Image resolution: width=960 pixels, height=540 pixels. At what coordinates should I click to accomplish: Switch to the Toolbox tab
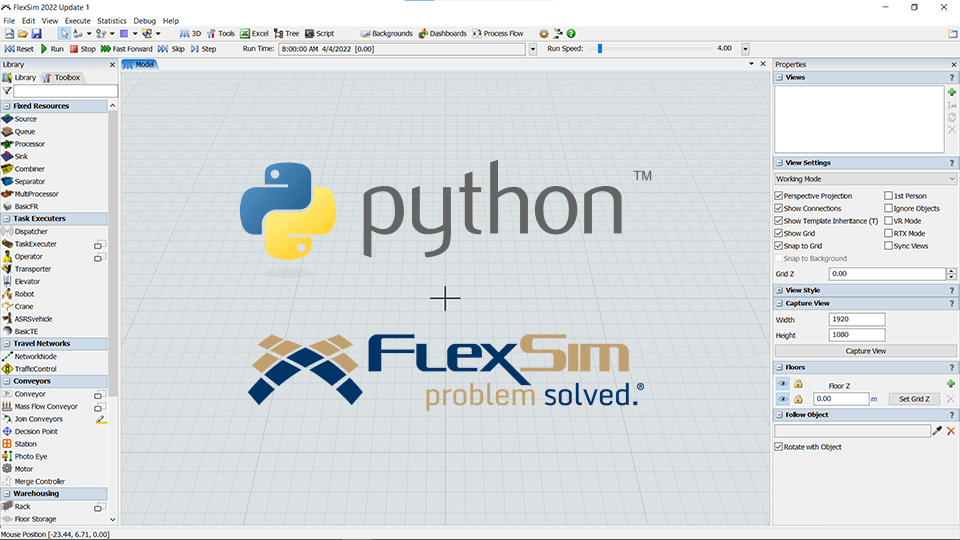coord(62,78)
